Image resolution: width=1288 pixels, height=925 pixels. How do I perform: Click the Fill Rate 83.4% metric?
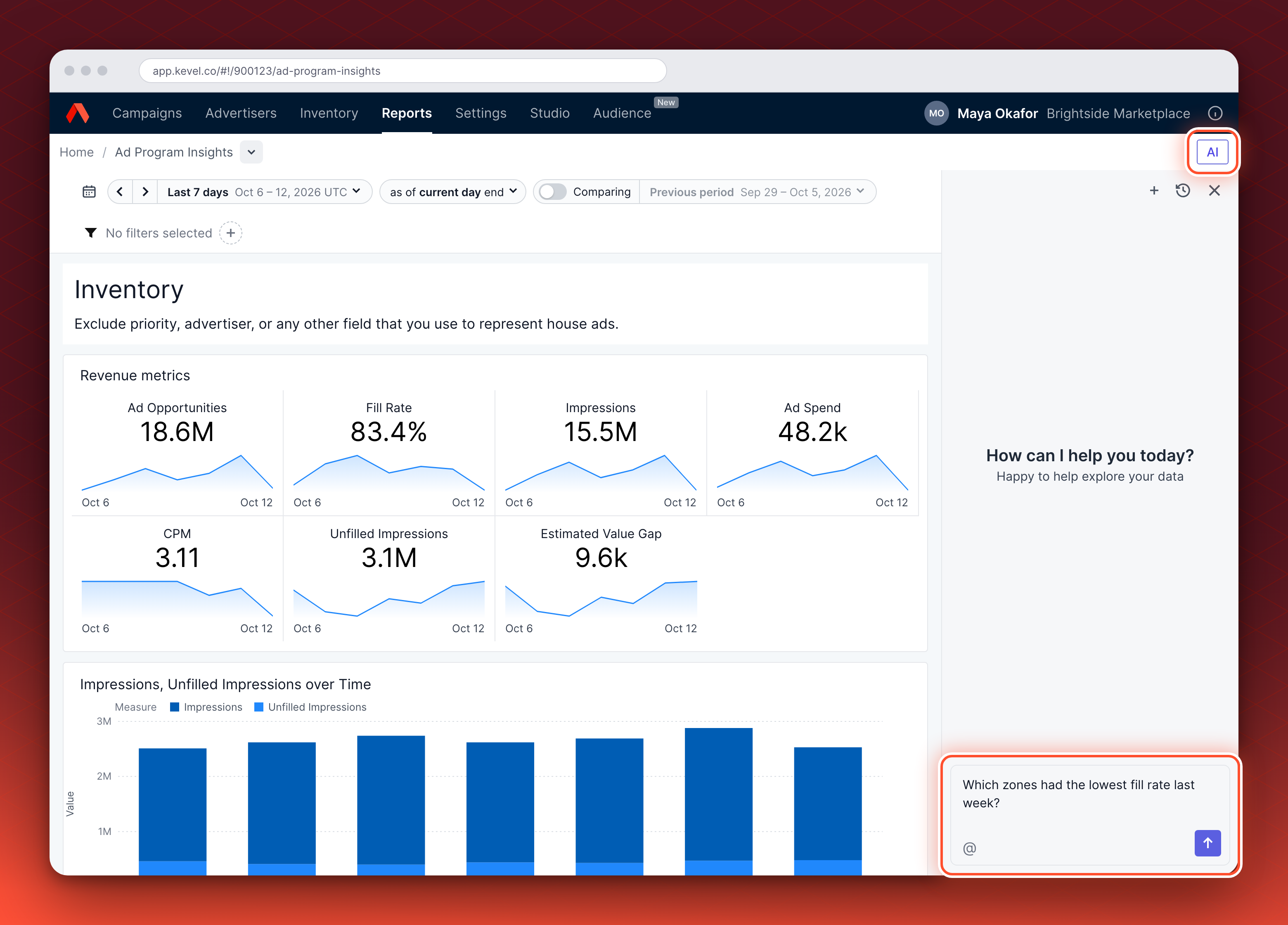tap(389, 452)
